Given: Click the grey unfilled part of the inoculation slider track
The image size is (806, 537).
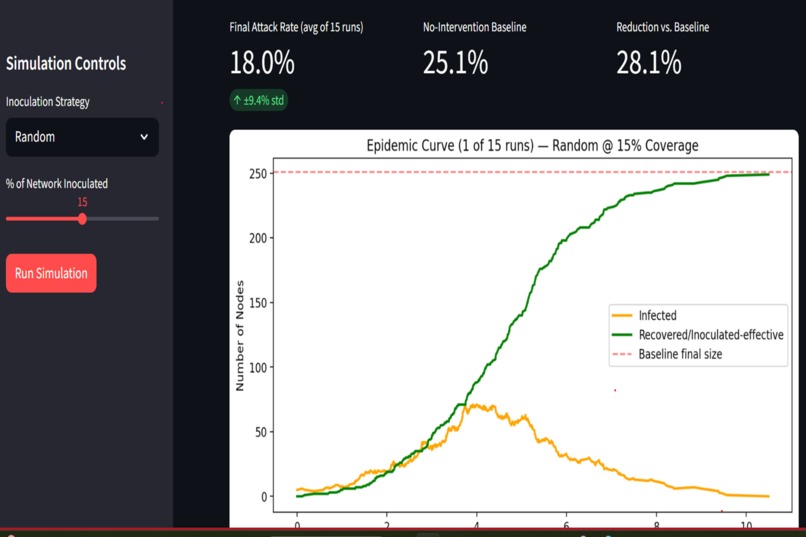Looking at the screenshot, I should pos(122,219).
